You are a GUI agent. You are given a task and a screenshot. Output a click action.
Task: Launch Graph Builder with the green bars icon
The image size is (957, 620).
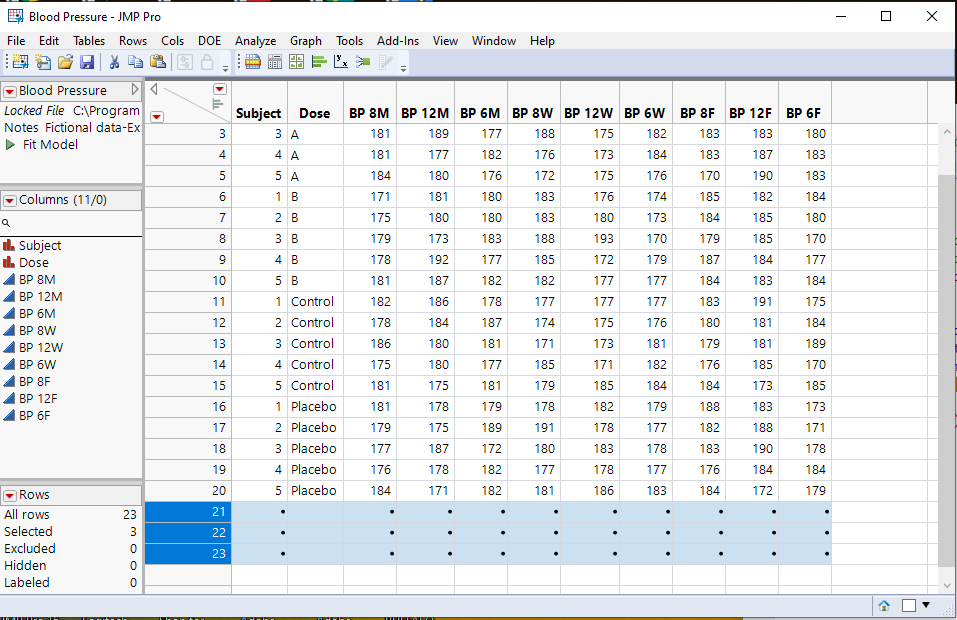tap(318, 62)
